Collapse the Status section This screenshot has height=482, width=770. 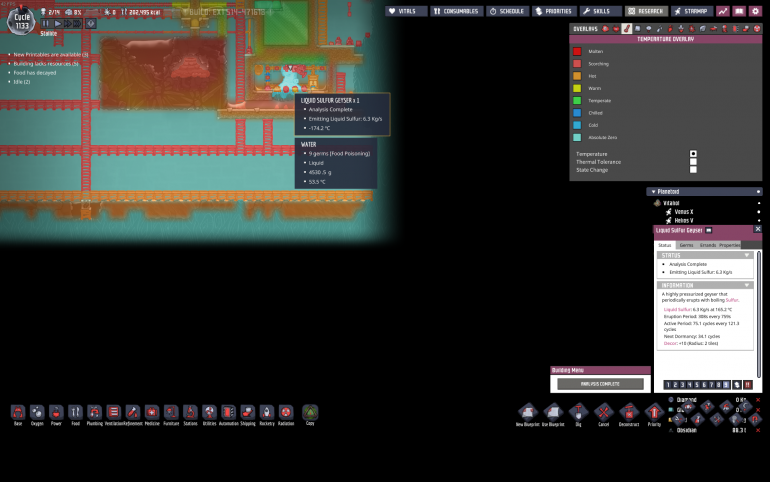[747, 255]
